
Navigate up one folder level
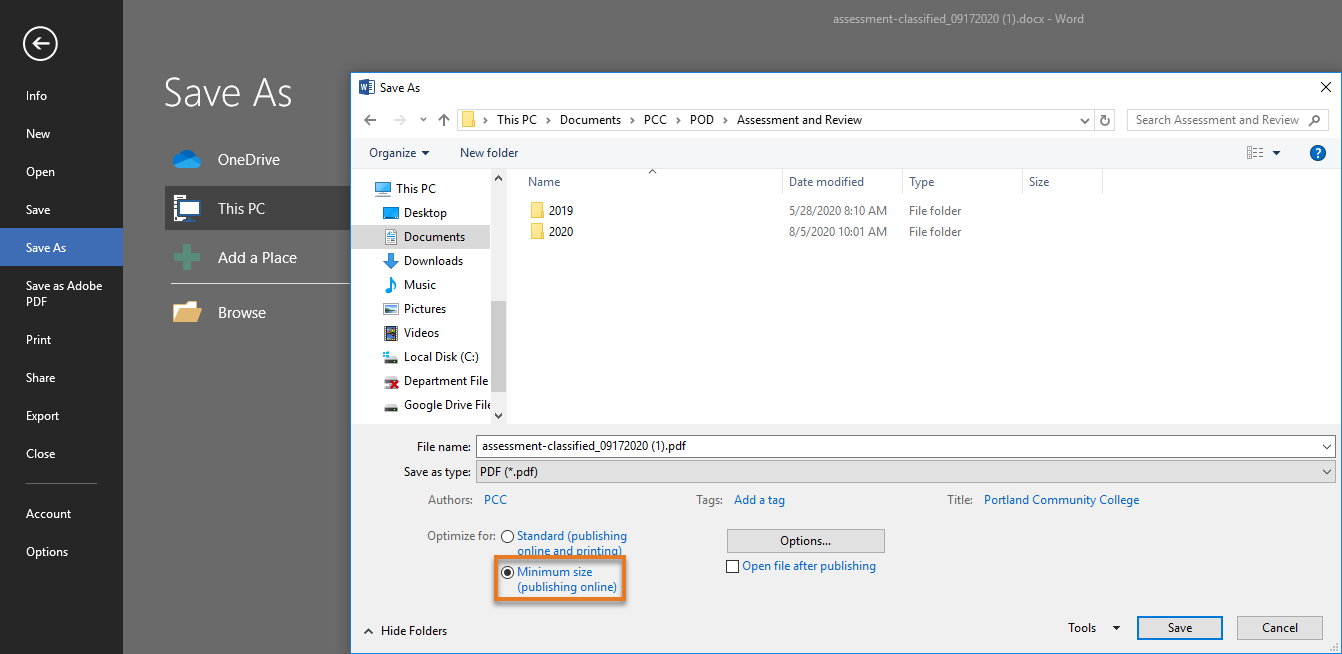tap(443, 119)
